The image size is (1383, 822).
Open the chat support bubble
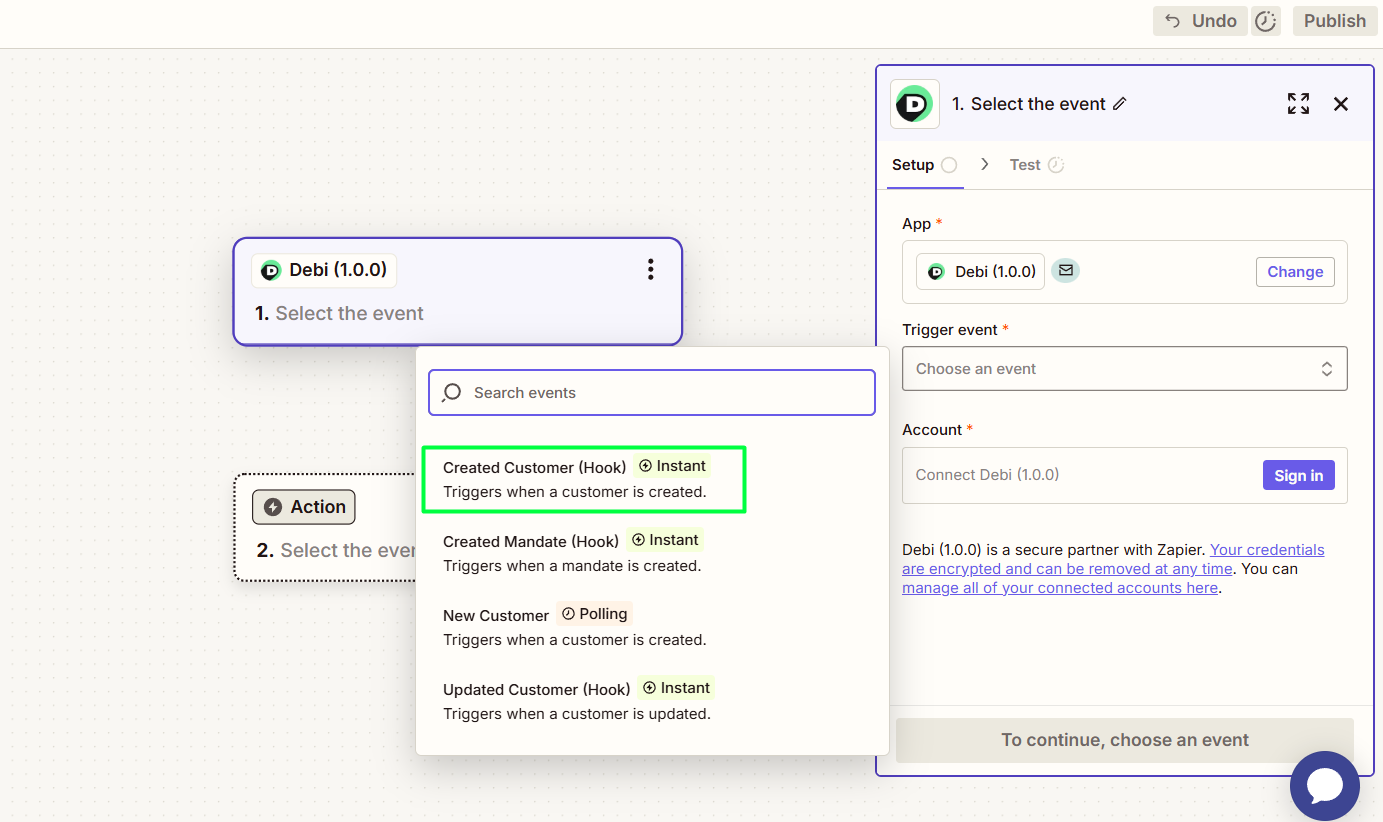pos(1325,786)
